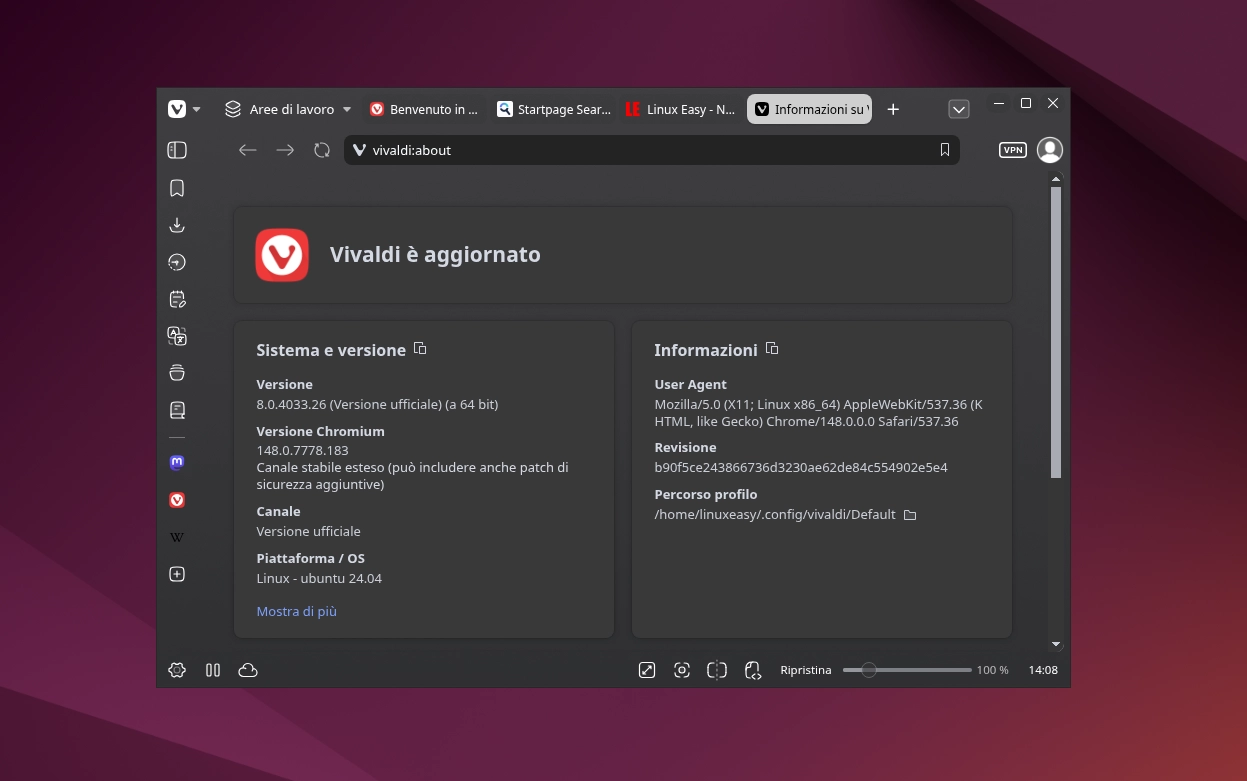Capture the page with camera icon
Image resolution: width=1247 pixels, height=781 pixels.
[682, 670]
